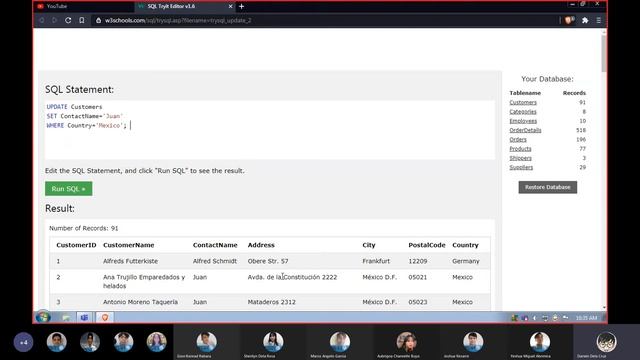This screenshot has height=360, width=640.
Task: Open the Products table link
Action: tap(520, 149)
